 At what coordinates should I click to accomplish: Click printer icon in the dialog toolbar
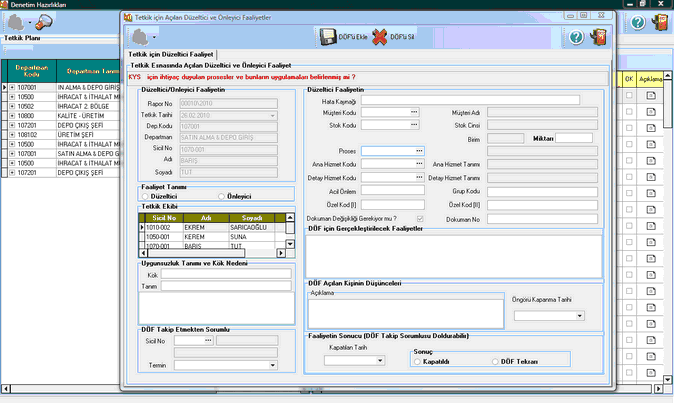pyautogui.click(x=140, y=37)
